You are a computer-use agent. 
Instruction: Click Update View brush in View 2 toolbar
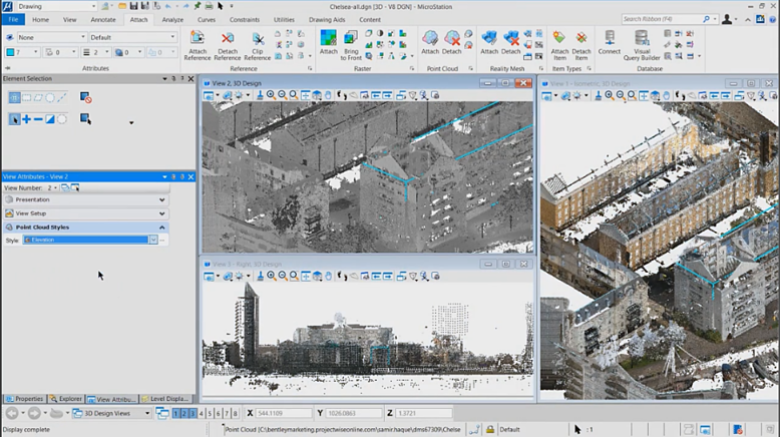tap(260, 95)
